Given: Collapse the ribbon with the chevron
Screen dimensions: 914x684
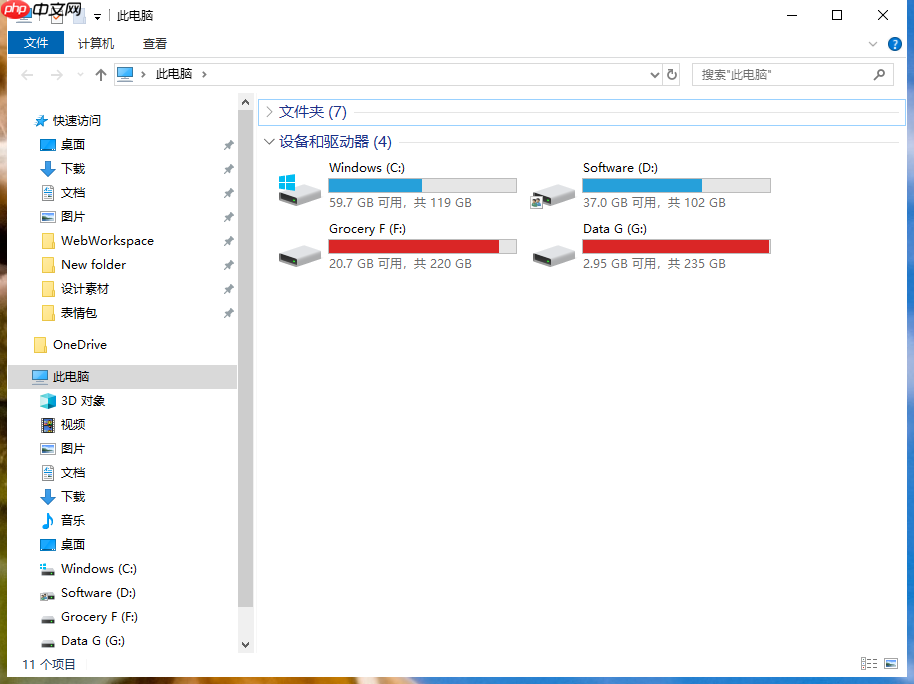Looking at the screenshot, I should (872, 44).
